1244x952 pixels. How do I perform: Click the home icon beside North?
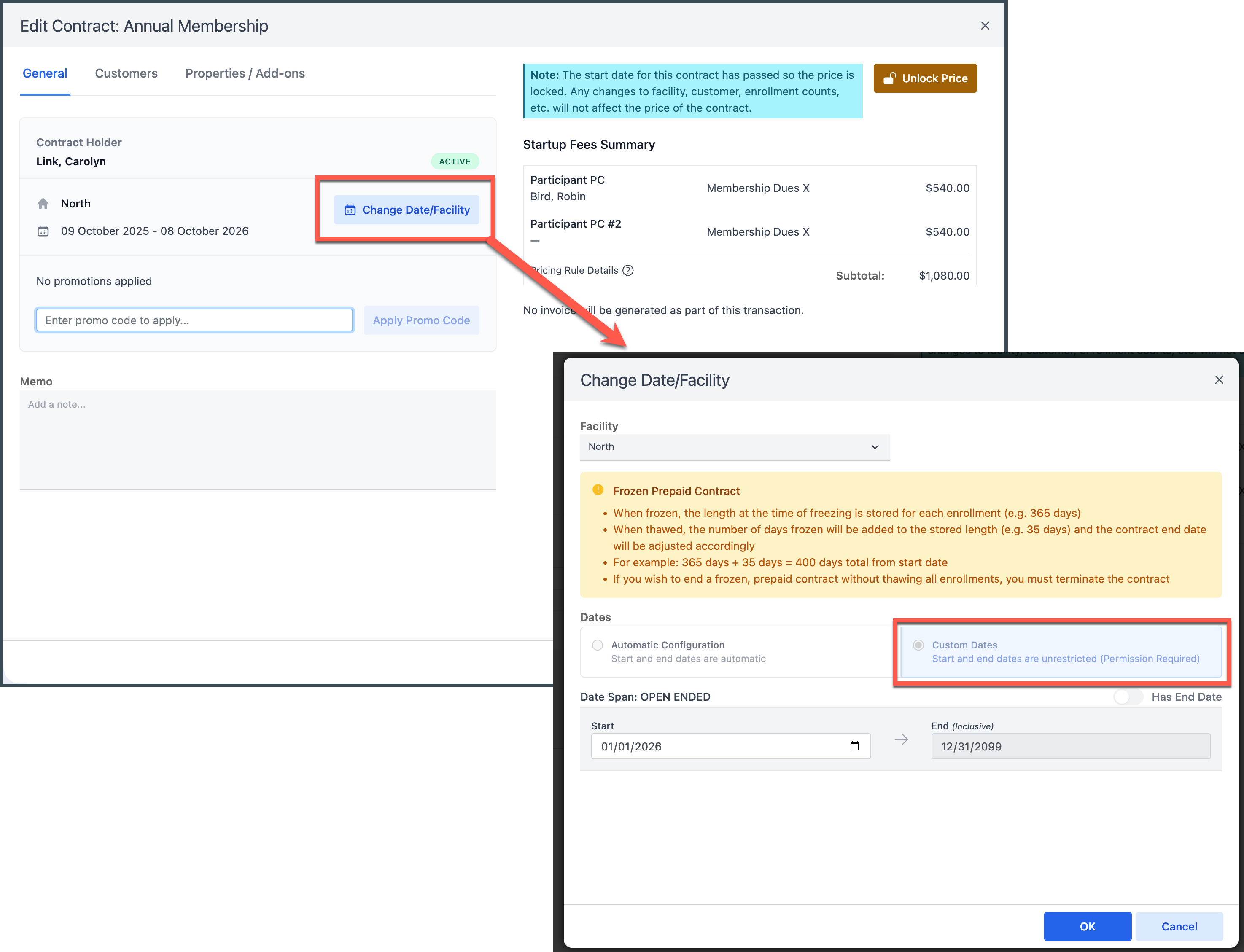click(43, 204)
